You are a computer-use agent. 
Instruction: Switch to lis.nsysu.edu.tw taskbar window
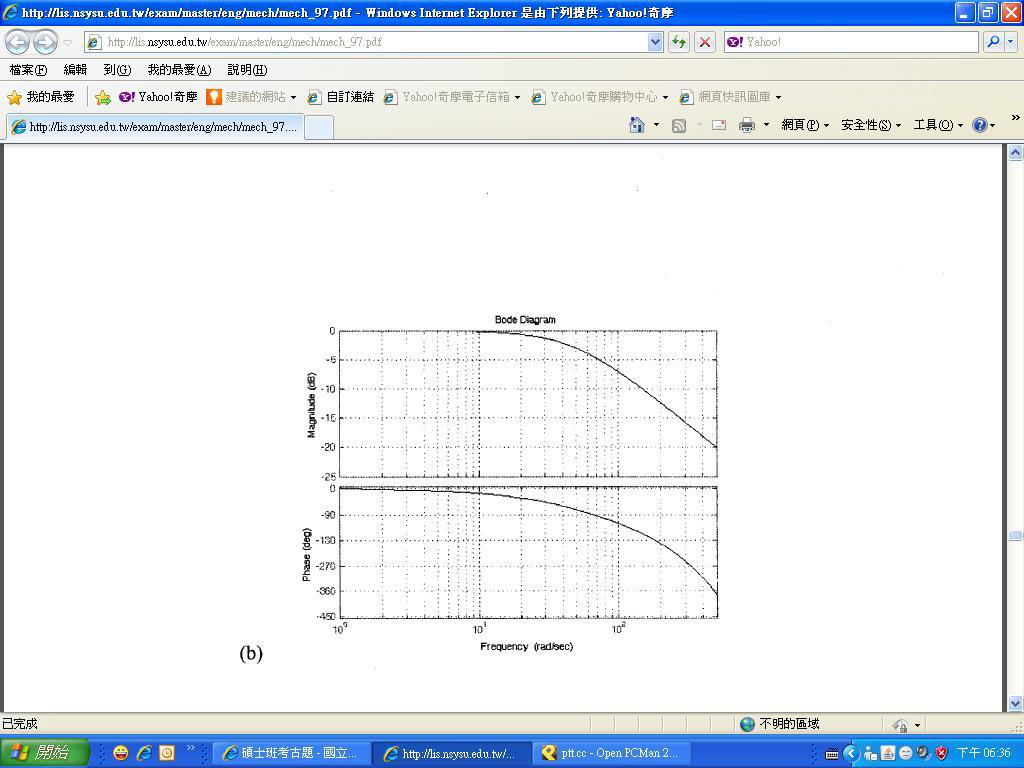[x=451, y=753]
